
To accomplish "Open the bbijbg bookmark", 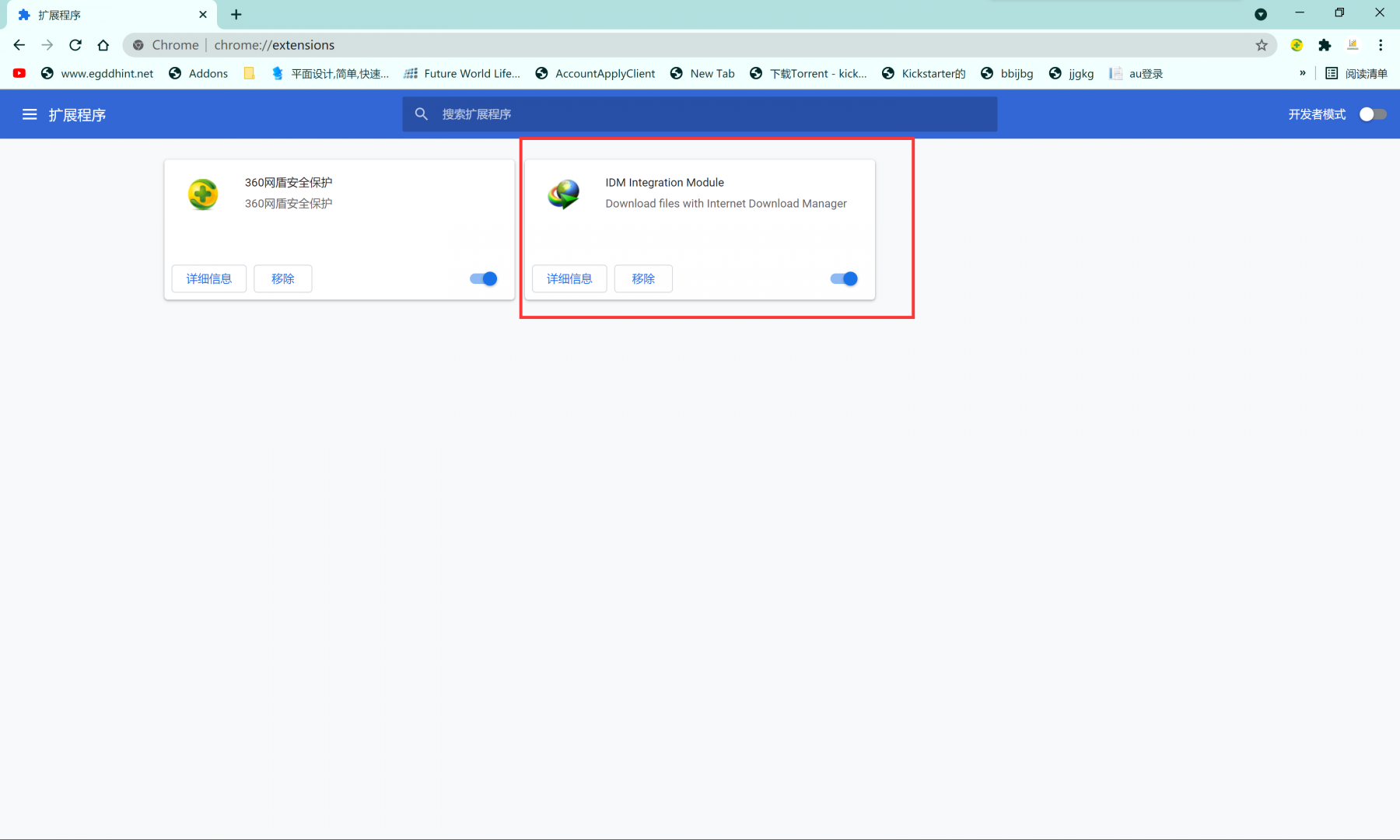I will click(x=1007, y=73).
